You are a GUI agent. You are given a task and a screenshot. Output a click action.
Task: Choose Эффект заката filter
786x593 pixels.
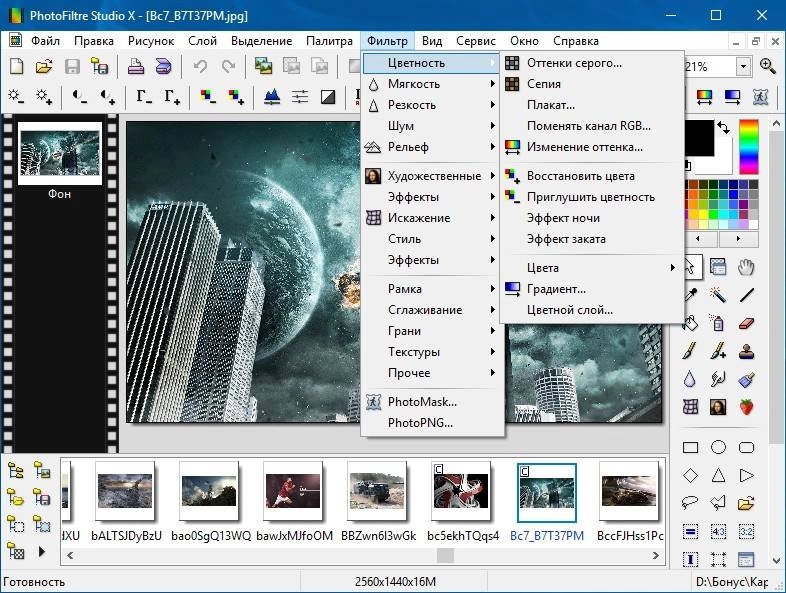coord(593,239)
